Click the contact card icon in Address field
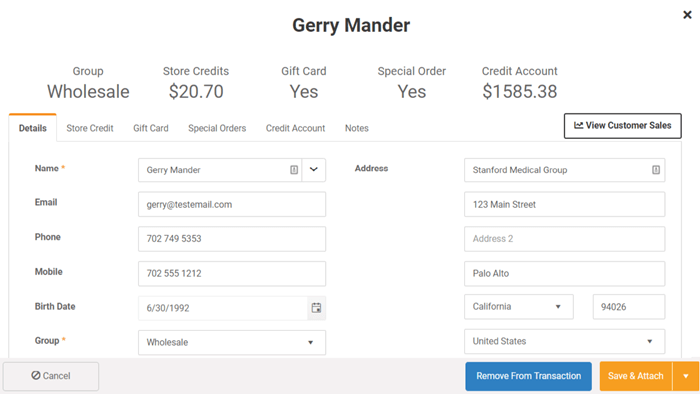This screenshot has height=394, width=700. 656,170
